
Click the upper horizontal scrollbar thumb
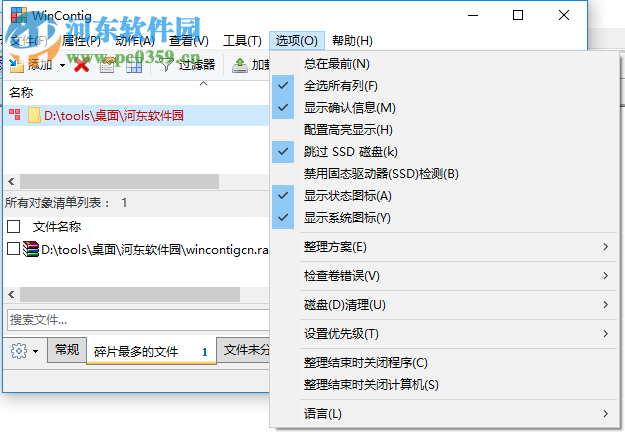pos(119,182)
